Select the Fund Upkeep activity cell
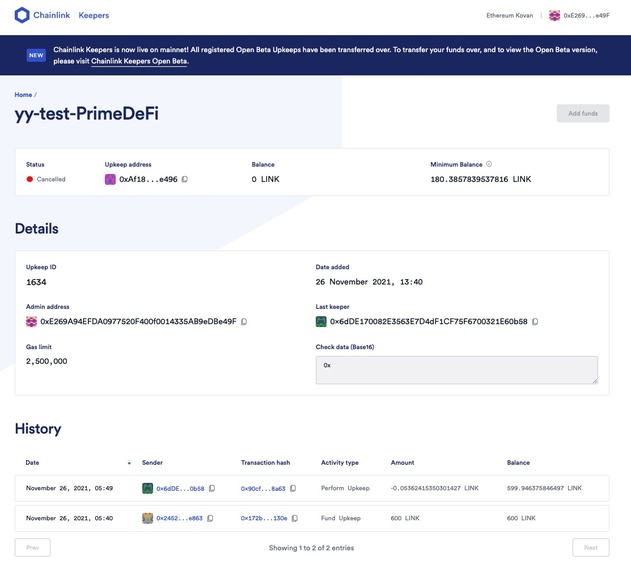Viewport: 631px width, 573px height. click(x=340, y=518)
